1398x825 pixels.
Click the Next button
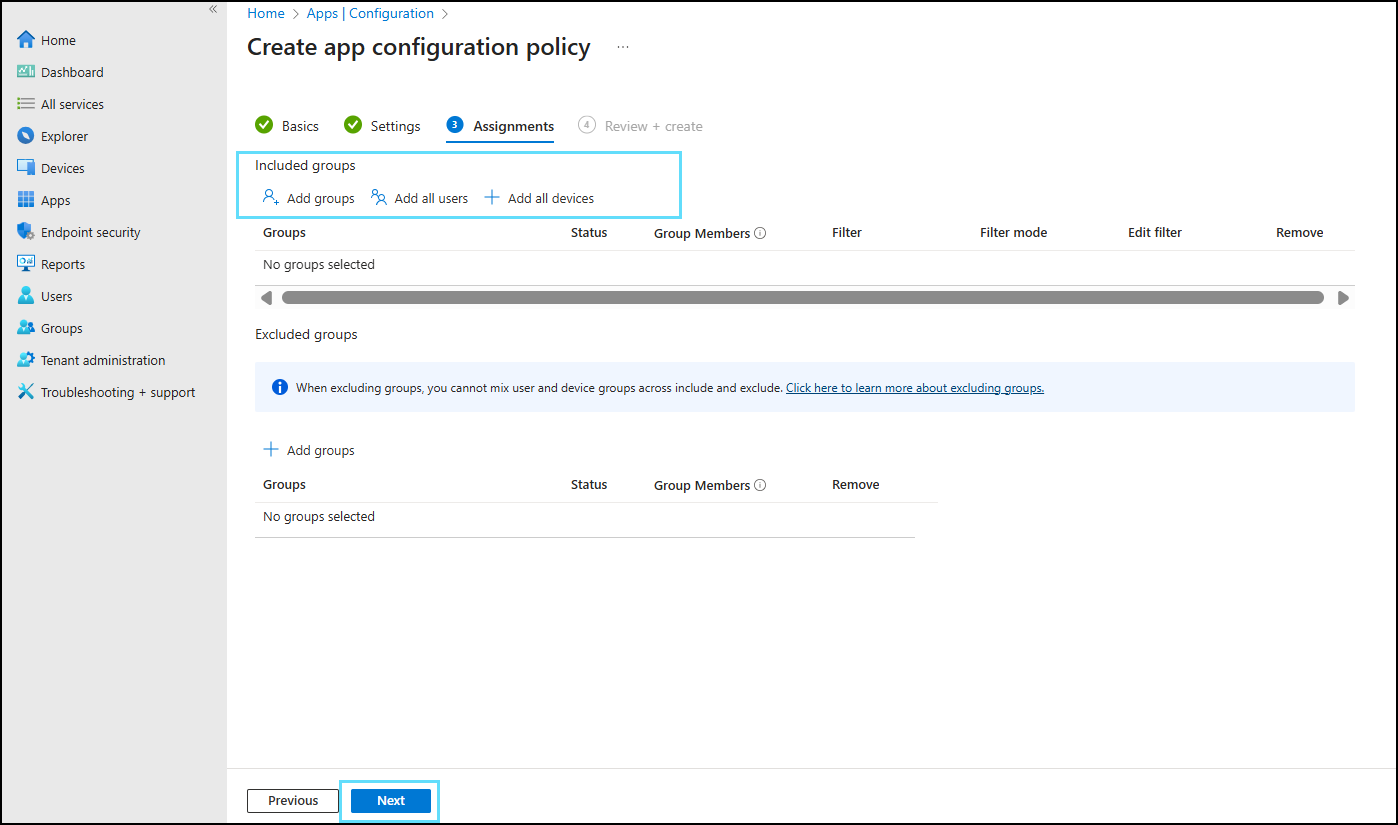coord(391,800)
